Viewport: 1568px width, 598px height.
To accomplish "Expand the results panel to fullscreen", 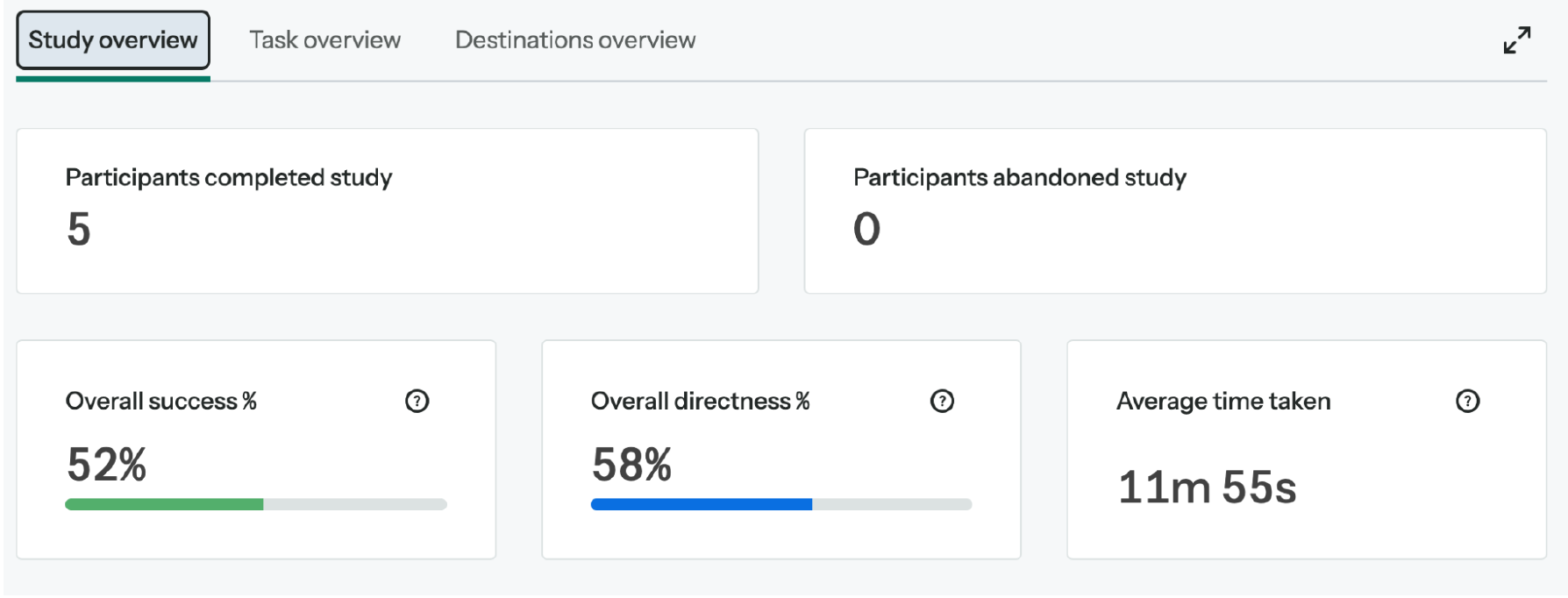I will click(1516, 40).
